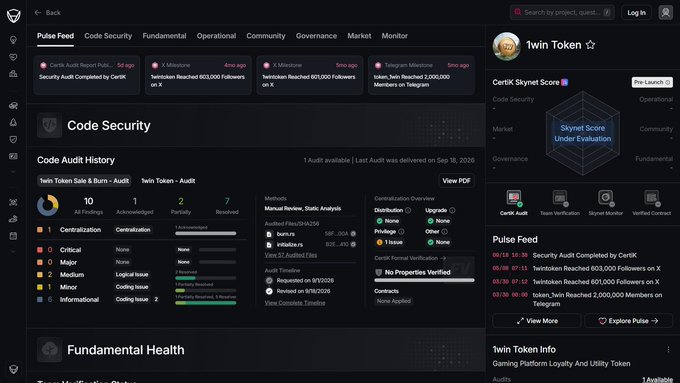Click the findings donut chart

tap(48, 205)
